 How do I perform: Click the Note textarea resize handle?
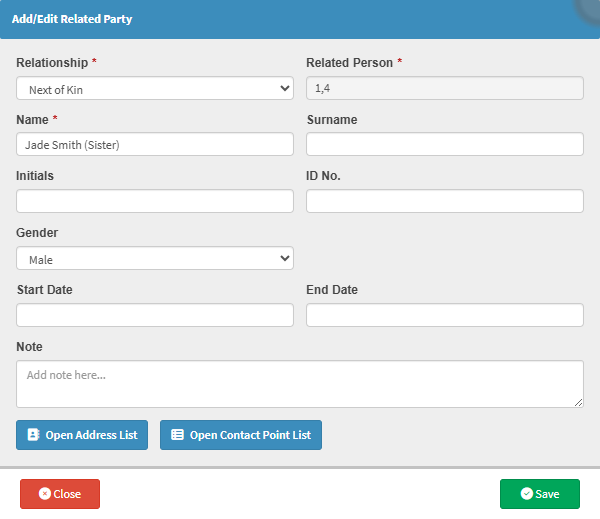pyautogui.click(x=579, y=402)
